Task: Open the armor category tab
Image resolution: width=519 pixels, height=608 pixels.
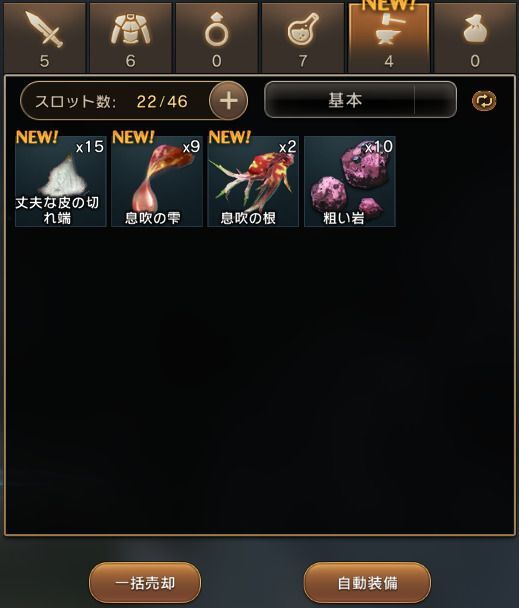Action: coord(130,37)
